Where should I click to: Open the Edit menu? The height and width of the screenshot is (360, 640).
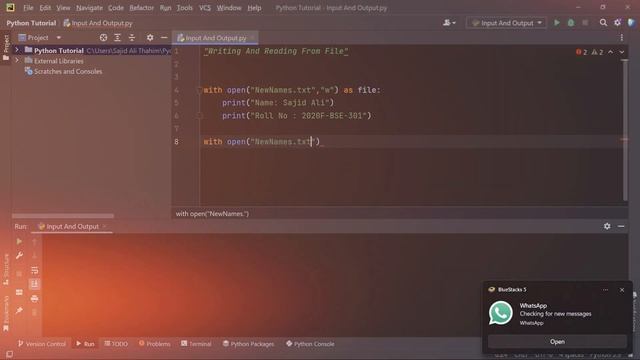[45, 8]
